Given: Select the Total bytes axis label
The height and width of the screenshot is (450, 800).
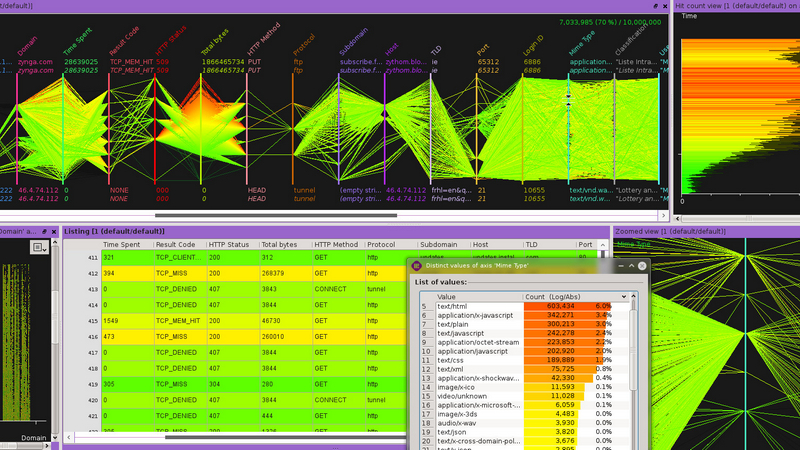Looking at the screenshot, I should (215, 42).
